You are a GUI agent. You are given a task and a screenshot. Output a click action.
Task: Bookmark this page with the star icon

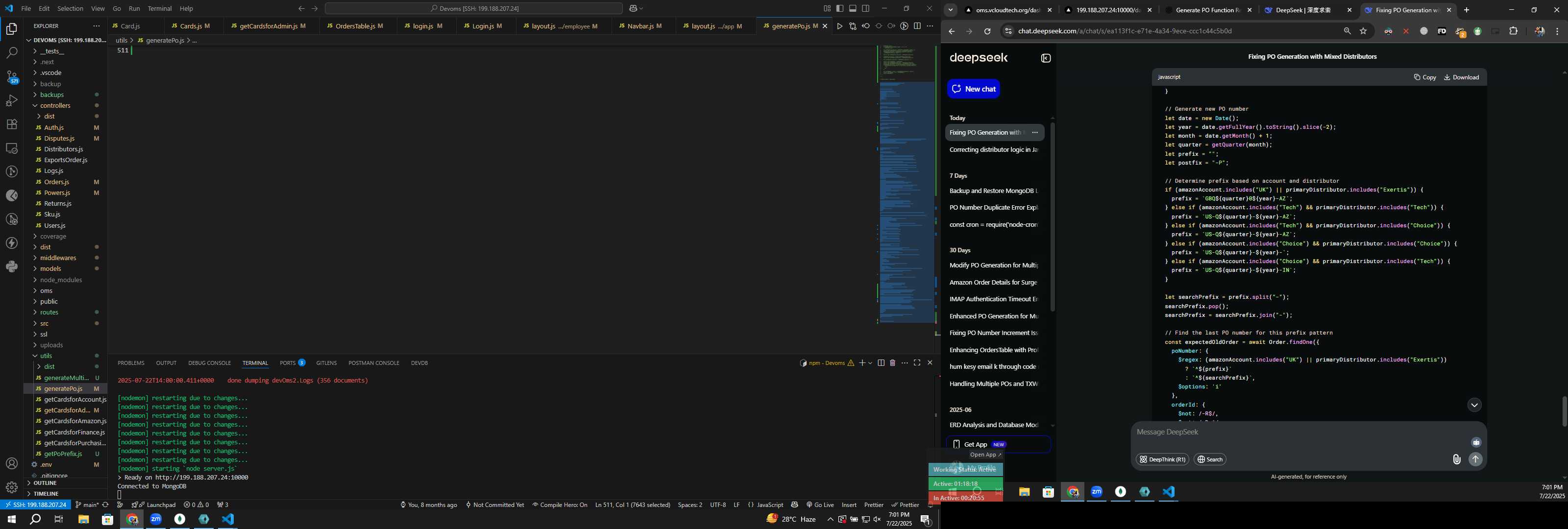[x=1364, y=31]
